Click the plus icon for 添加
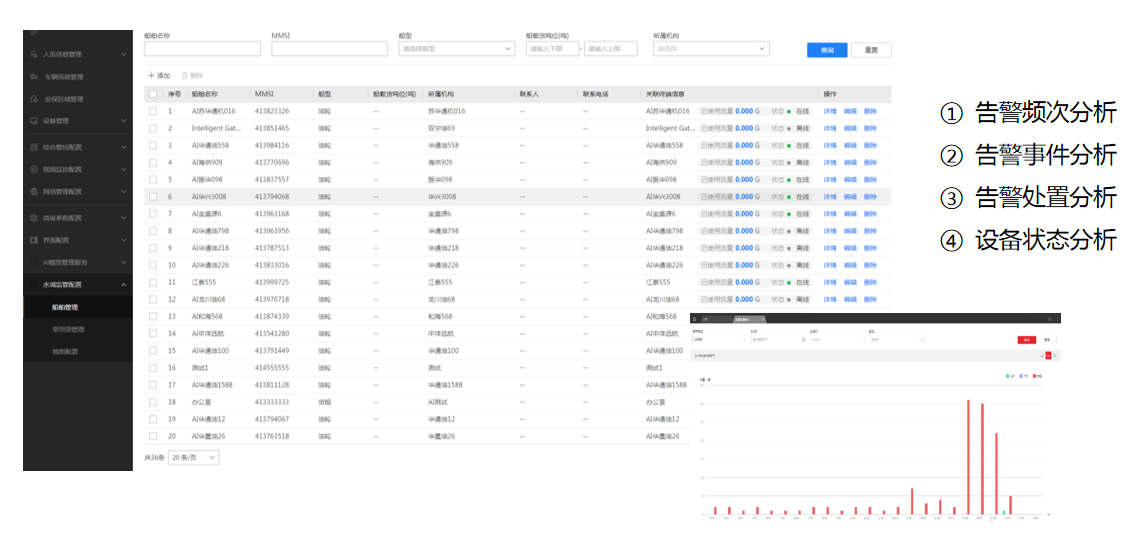The image size is (1143, 539). click(151, 76)
